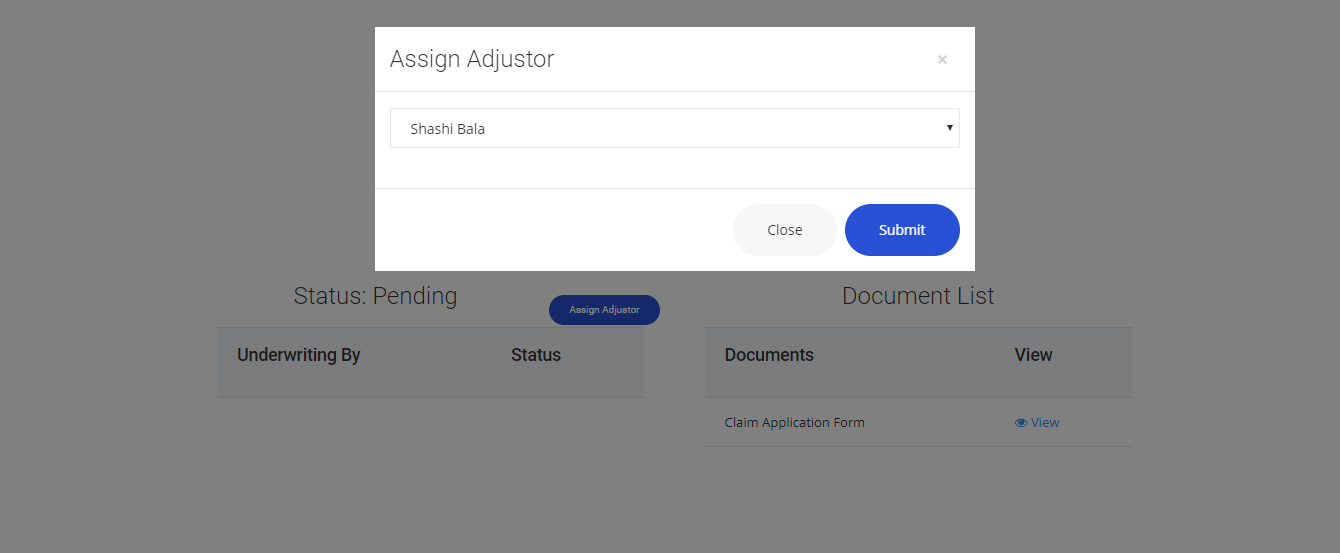Open the View link for Claim Application Form

click(1037, 423)
